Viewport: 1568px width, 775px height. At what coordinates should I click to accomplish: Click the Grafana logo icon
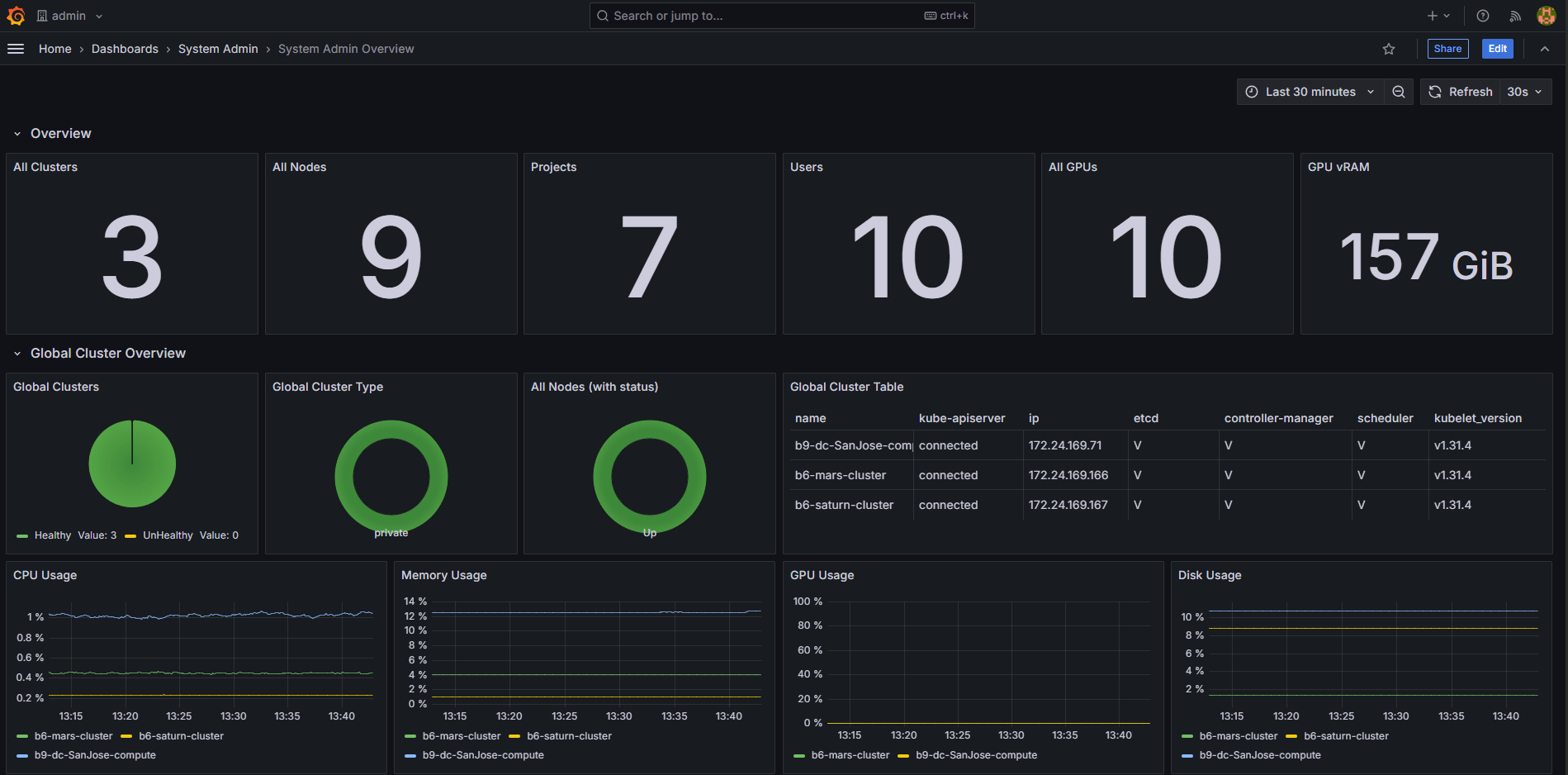16,16
